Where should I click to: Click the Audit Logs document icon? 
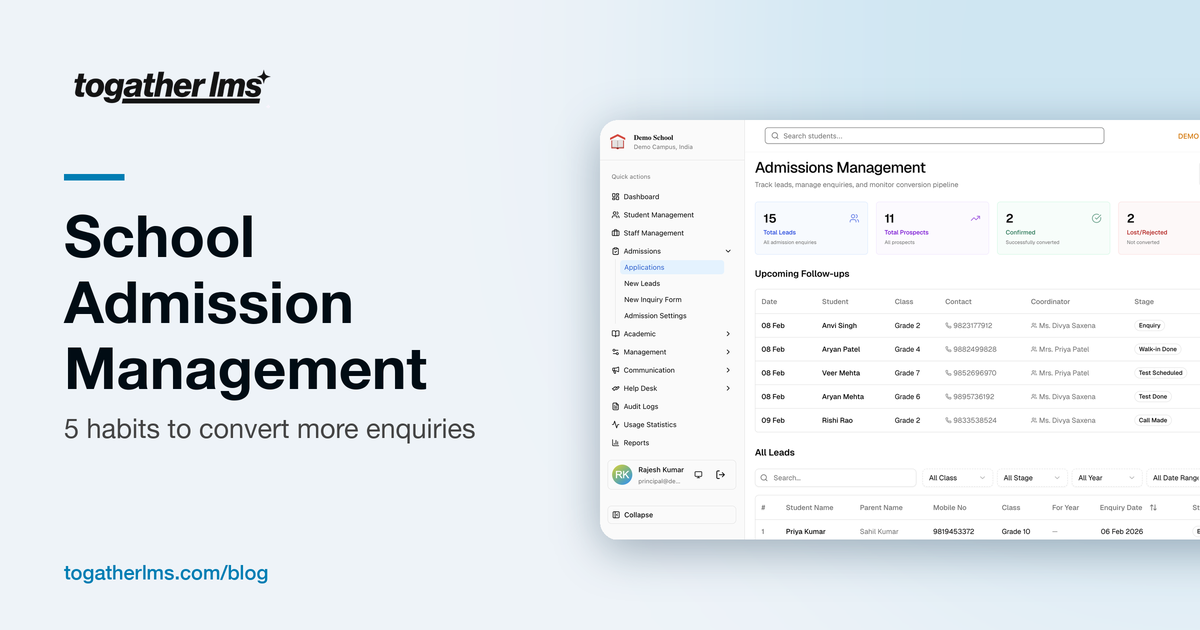click(x=615, y=407)
